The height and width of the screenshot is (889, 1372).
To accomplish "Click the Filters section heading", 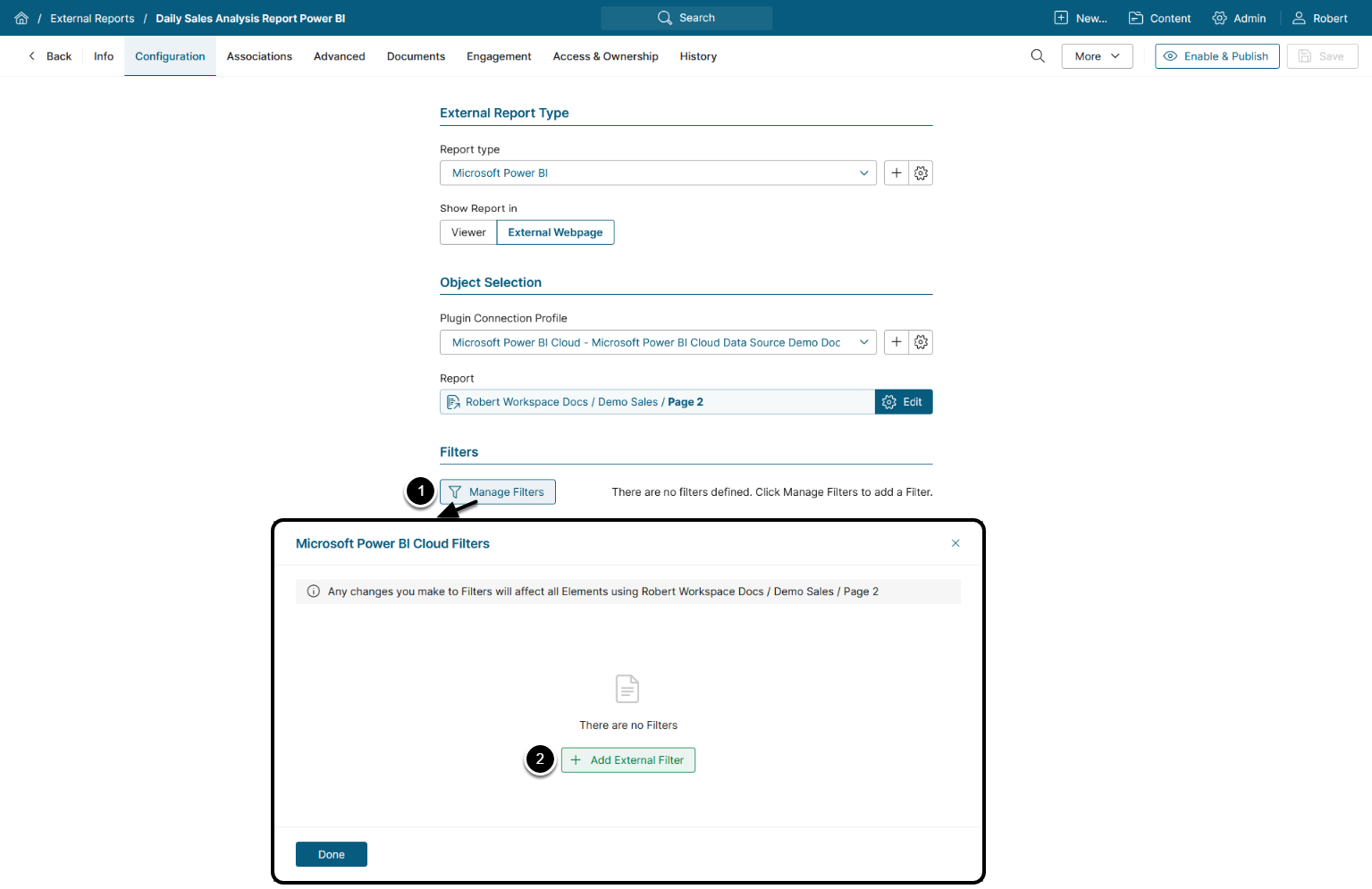I will [459, 452].
